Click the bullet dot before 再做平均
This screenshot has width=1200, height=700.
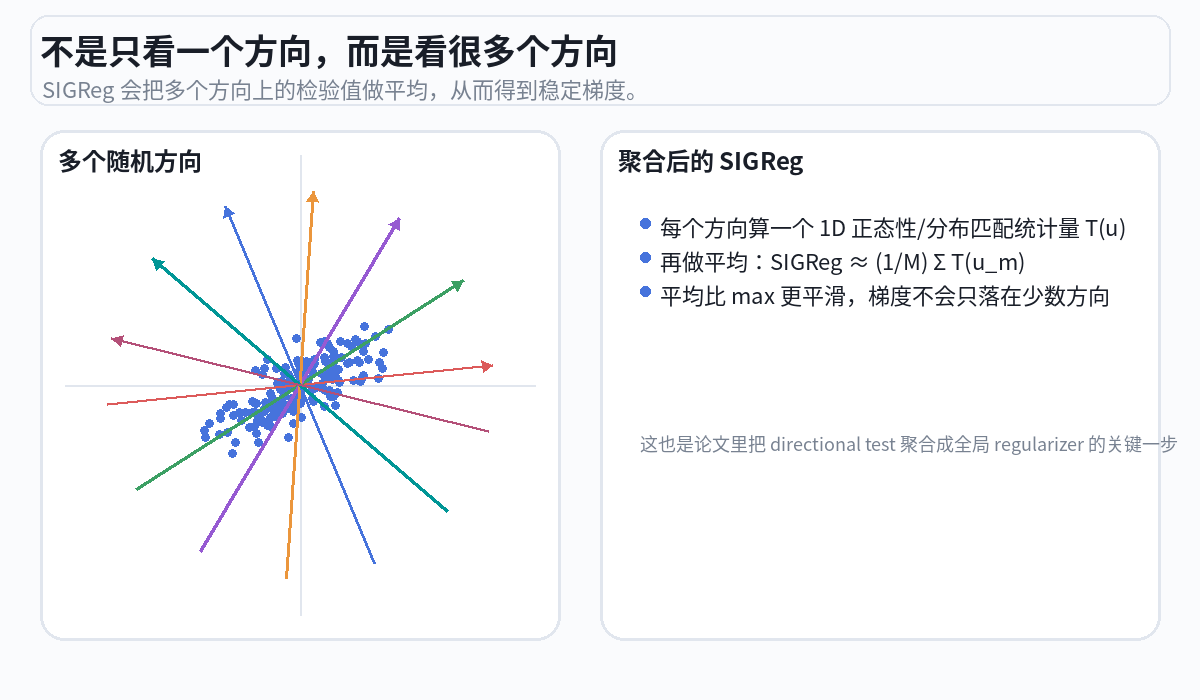pos(645,258)
